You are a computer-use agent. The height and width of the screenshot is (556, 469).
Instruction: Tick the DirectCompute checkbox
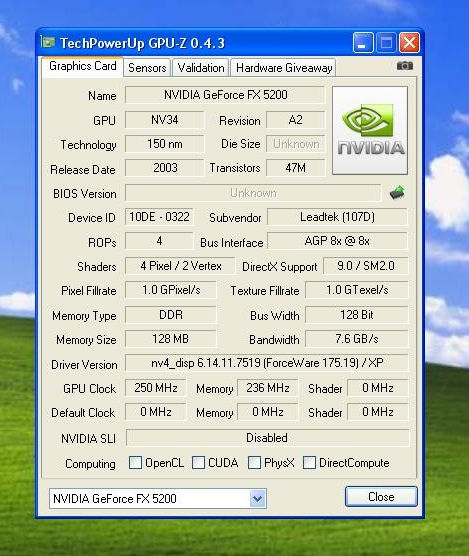click(x=309, y=462)
